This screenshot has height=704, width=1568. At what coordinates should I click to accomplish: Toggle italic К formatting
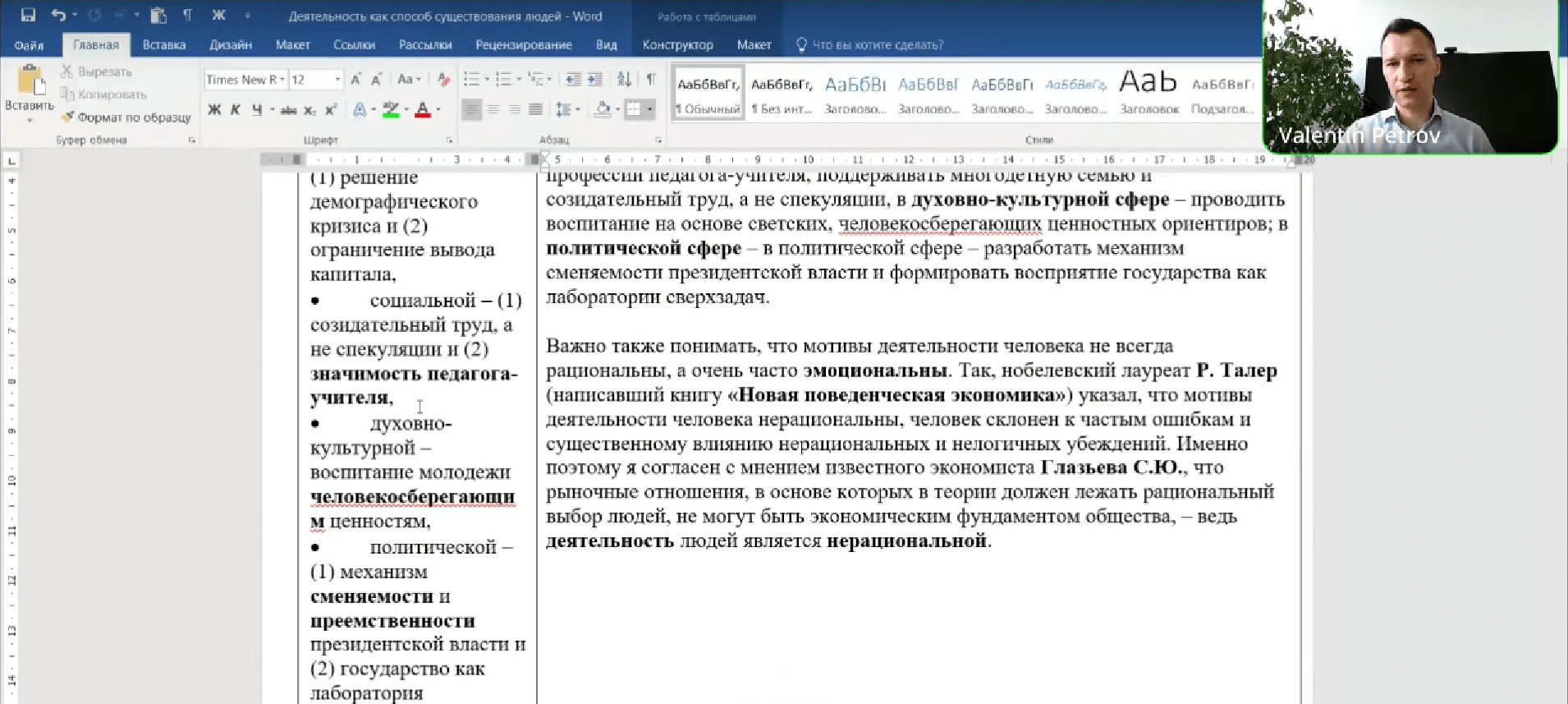236,109
